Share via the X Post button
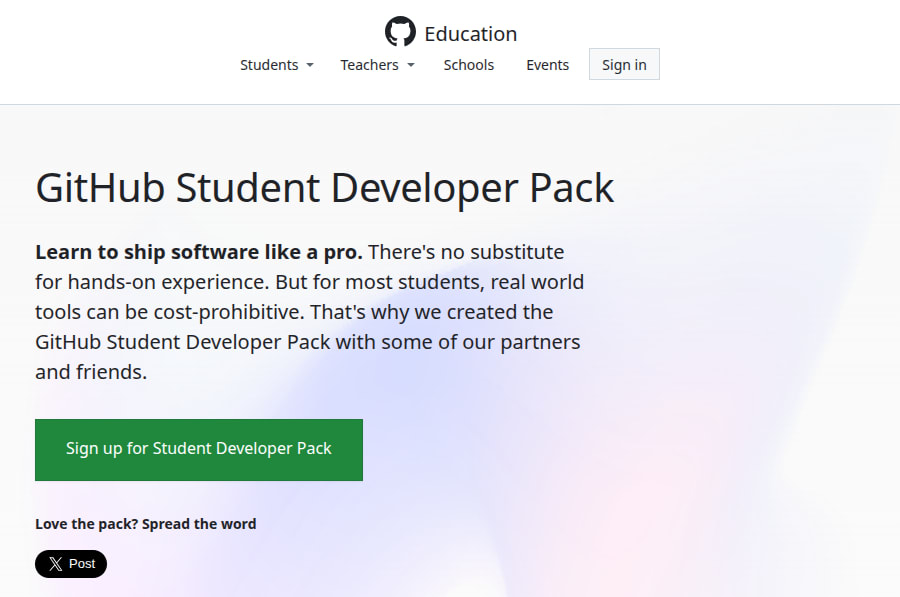The height and width of the screenshot is (597, 900). point(71,564)
